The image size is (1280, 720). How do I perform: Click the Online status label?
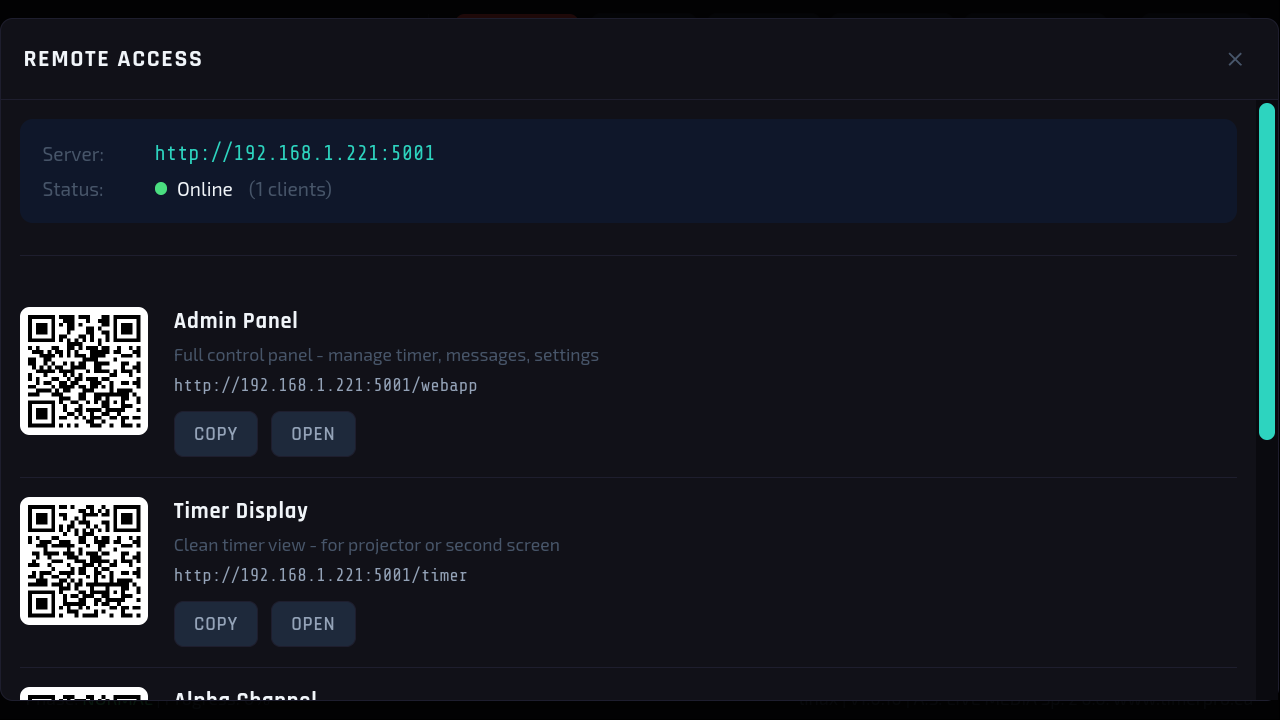pos(205,189)
